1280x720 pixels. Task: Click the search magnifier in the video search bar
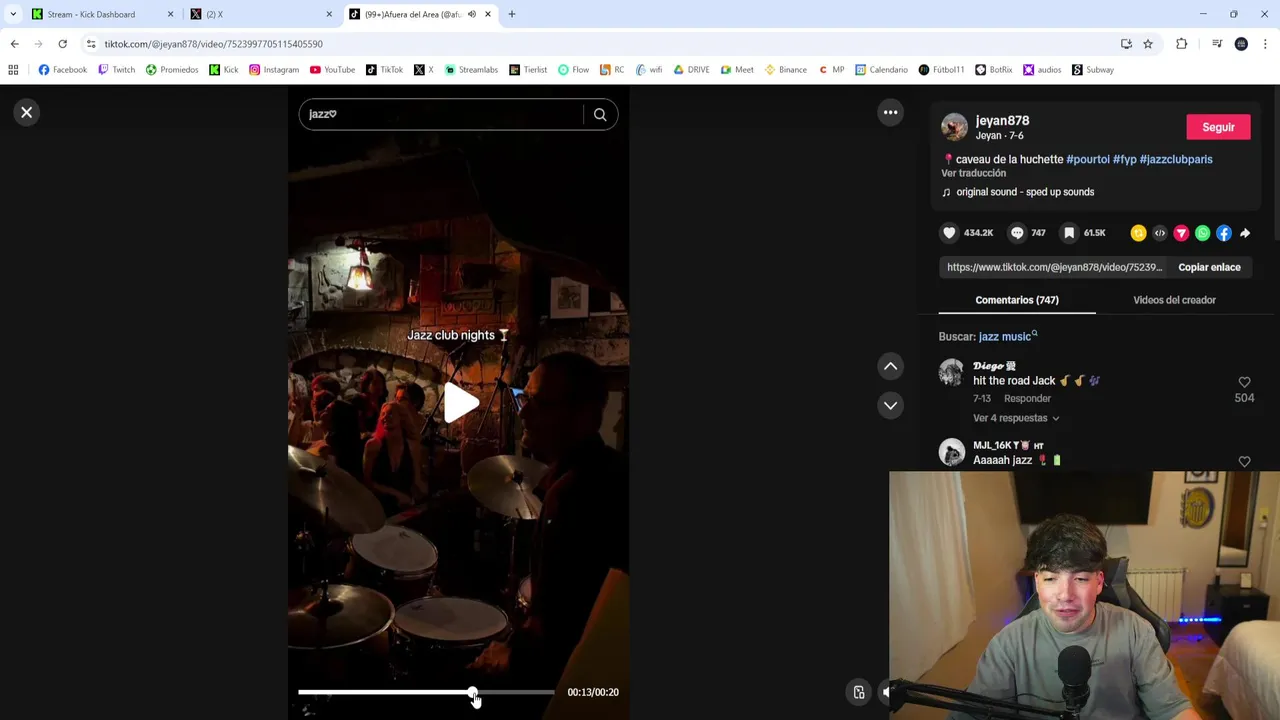pyautogui.click(x=600, y=115)
